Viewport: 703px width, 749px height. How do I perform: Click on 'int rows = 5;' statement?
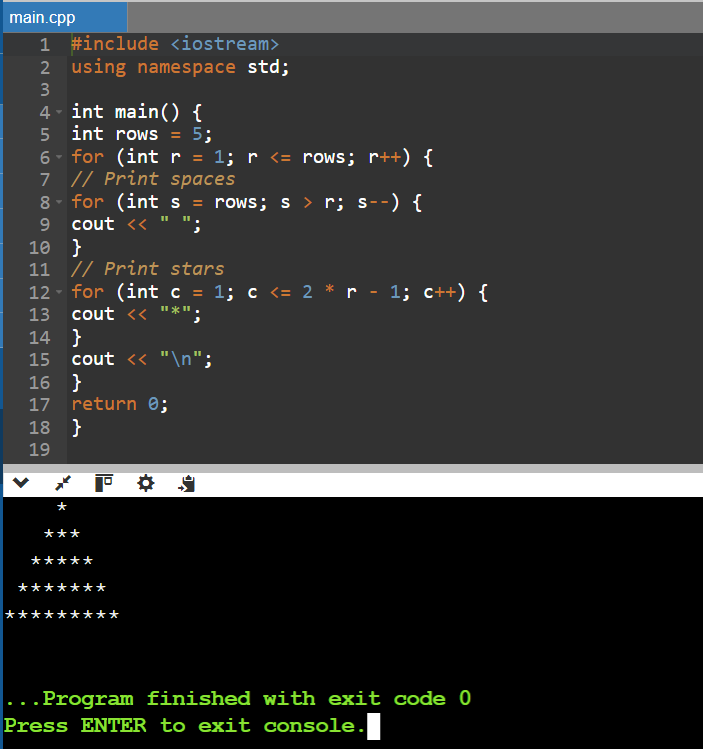click(x=141, y=134)
